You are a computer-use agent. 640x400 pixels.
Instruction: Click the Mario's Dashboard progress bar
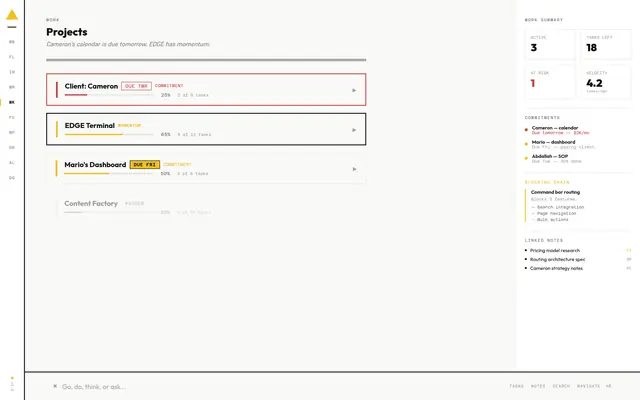109,173
